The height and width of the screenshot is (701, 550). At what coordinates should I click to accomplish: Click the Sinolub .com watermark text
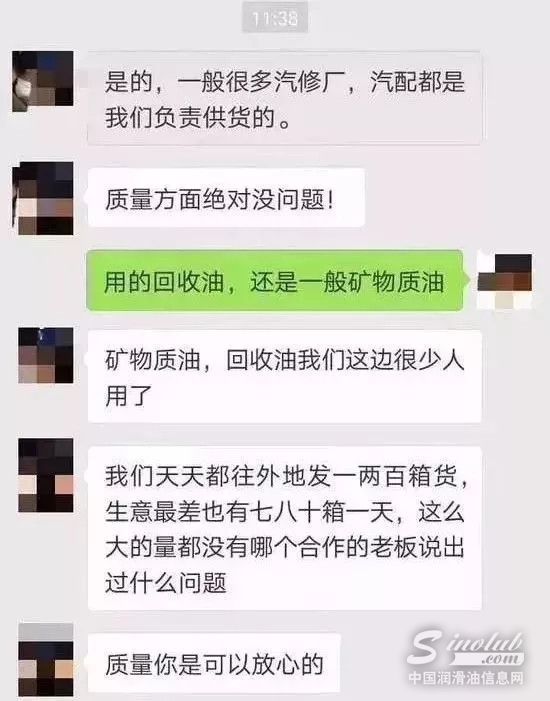pos(502,659)
